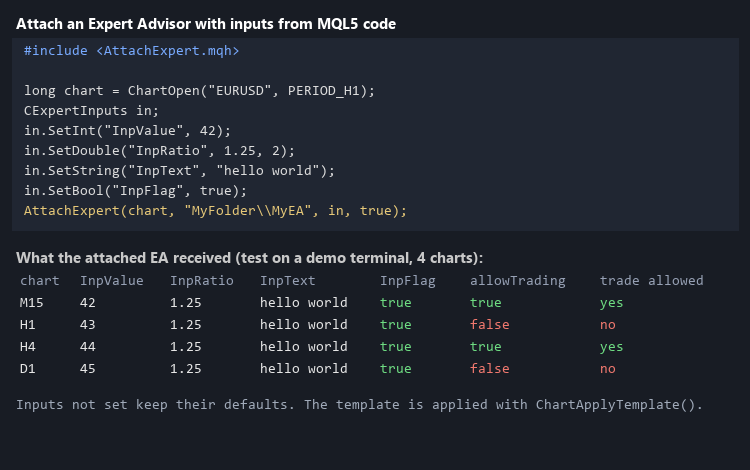Click the 'in.SetDouble("InpRatio", 1.25, 2);' line
The image size is (750, 470).
tap(159, 151)
